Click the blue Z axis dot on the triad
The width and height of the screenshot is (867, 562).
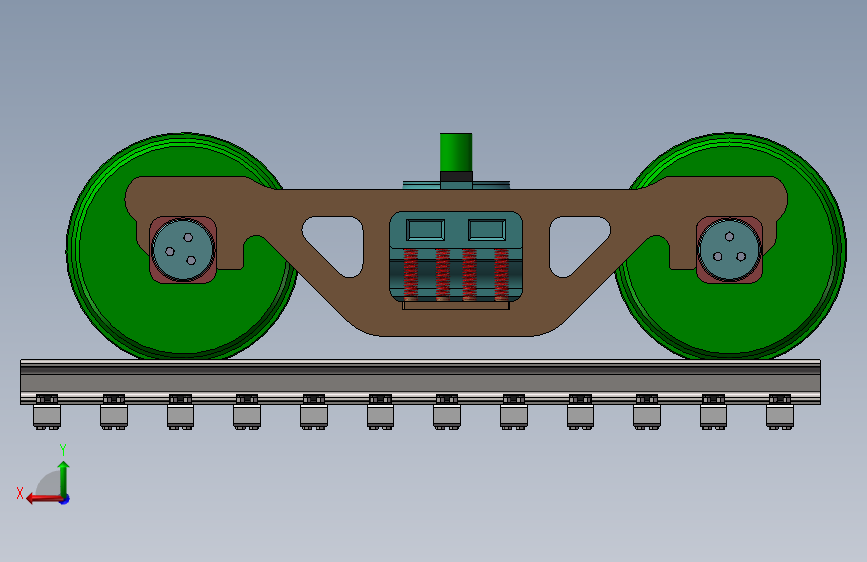point(65,499)
